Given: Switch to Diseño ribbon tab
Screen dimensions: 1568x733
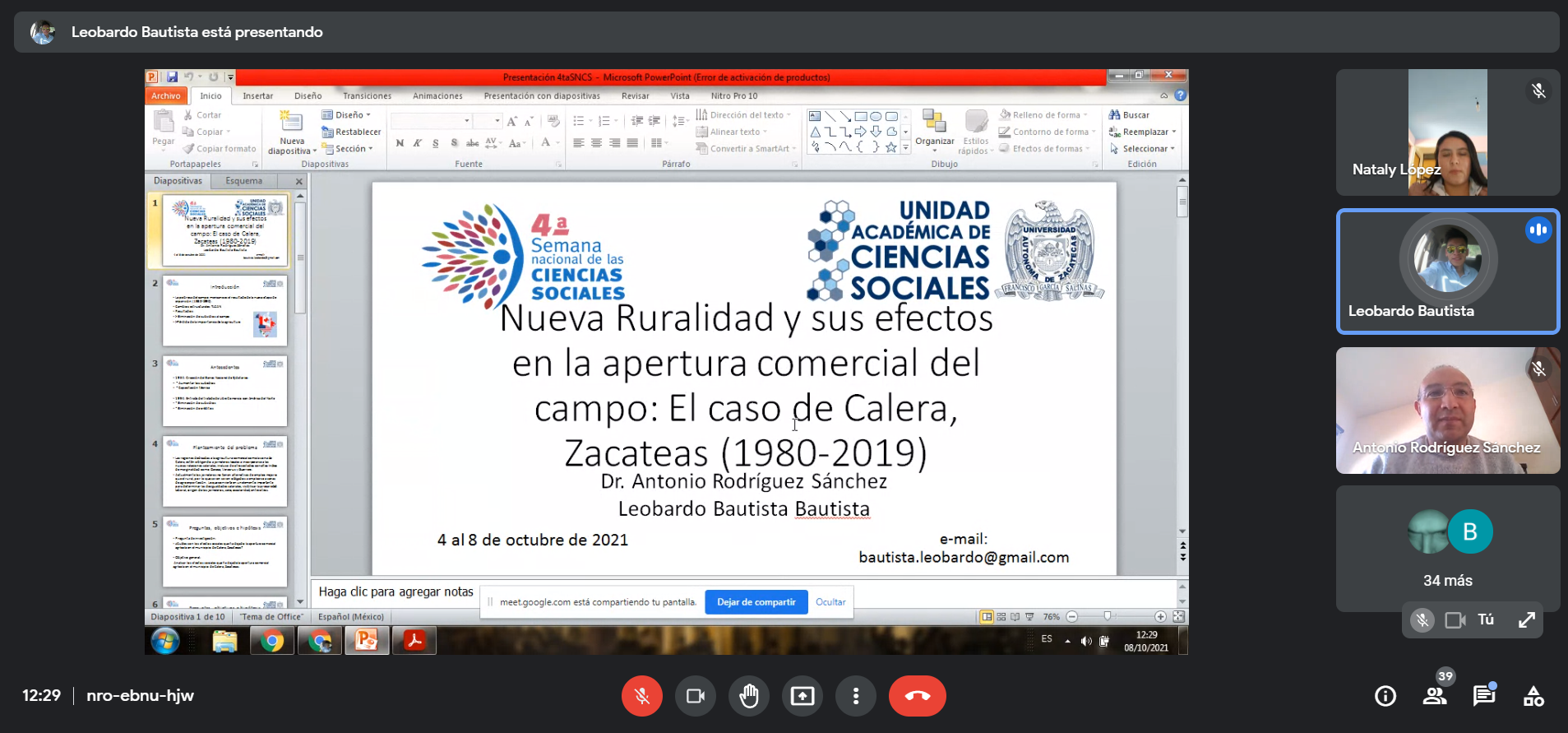Looking at the screenshot, I should pos(308,96).
